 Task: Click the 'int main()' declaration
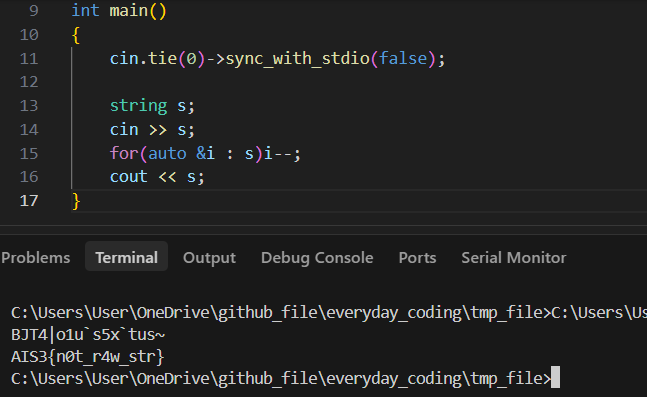119,11
